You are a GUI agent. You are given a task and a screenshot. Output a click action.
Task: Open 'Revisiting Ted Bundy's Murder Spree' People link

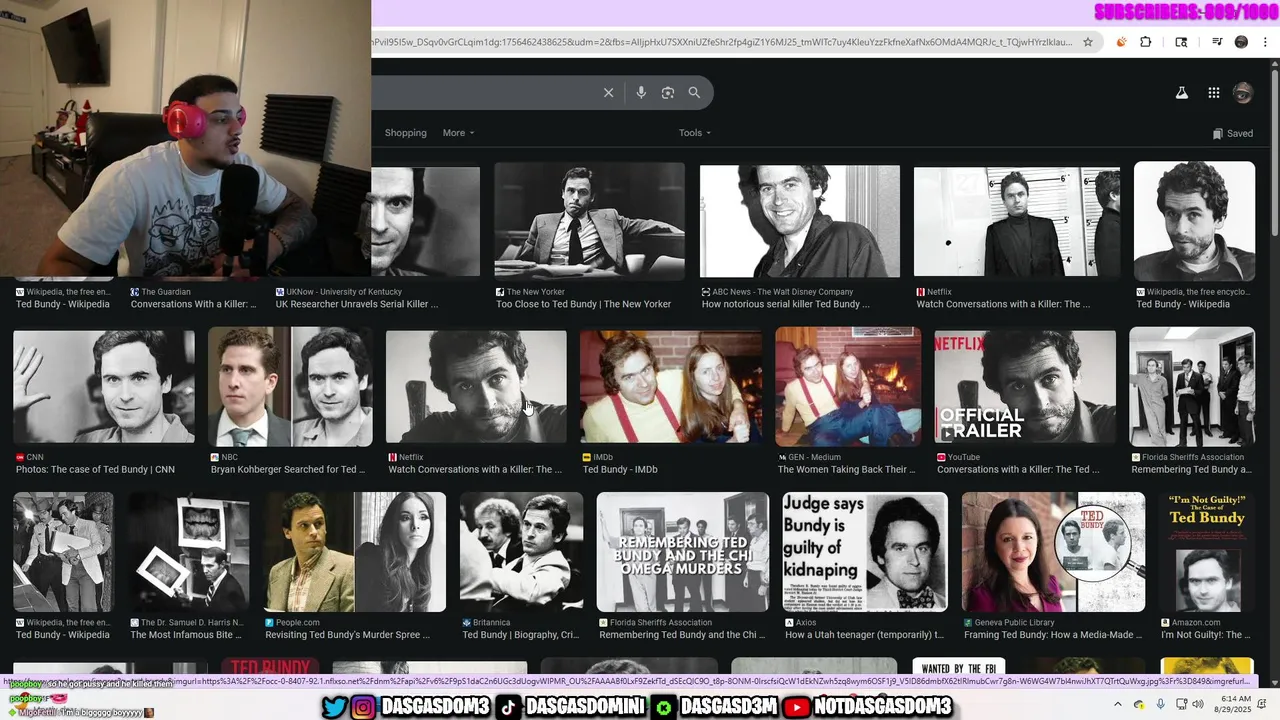[348, 635]
